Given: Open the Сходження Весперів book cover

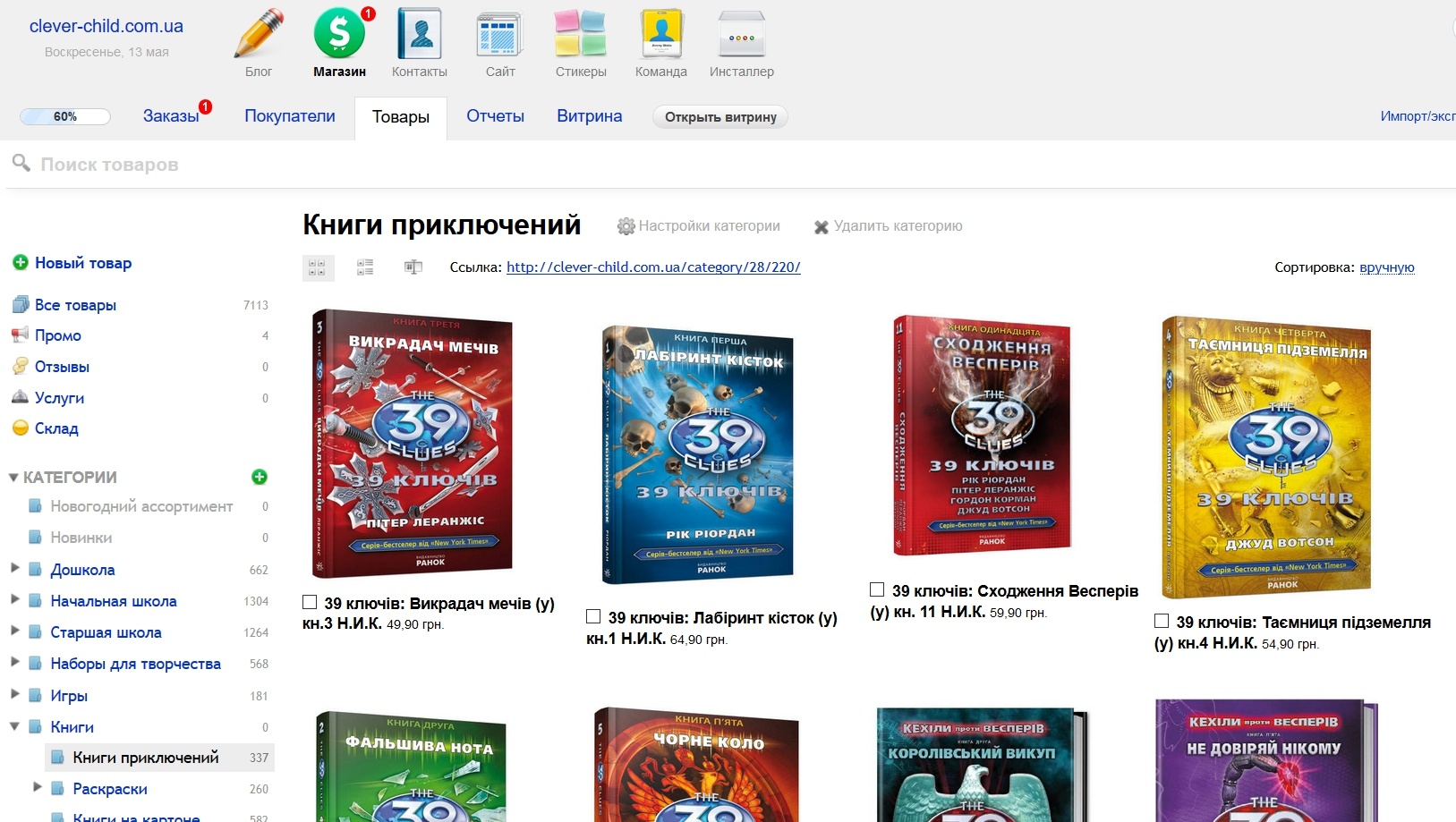Looking at the screenshot, I should pos(983,435).
